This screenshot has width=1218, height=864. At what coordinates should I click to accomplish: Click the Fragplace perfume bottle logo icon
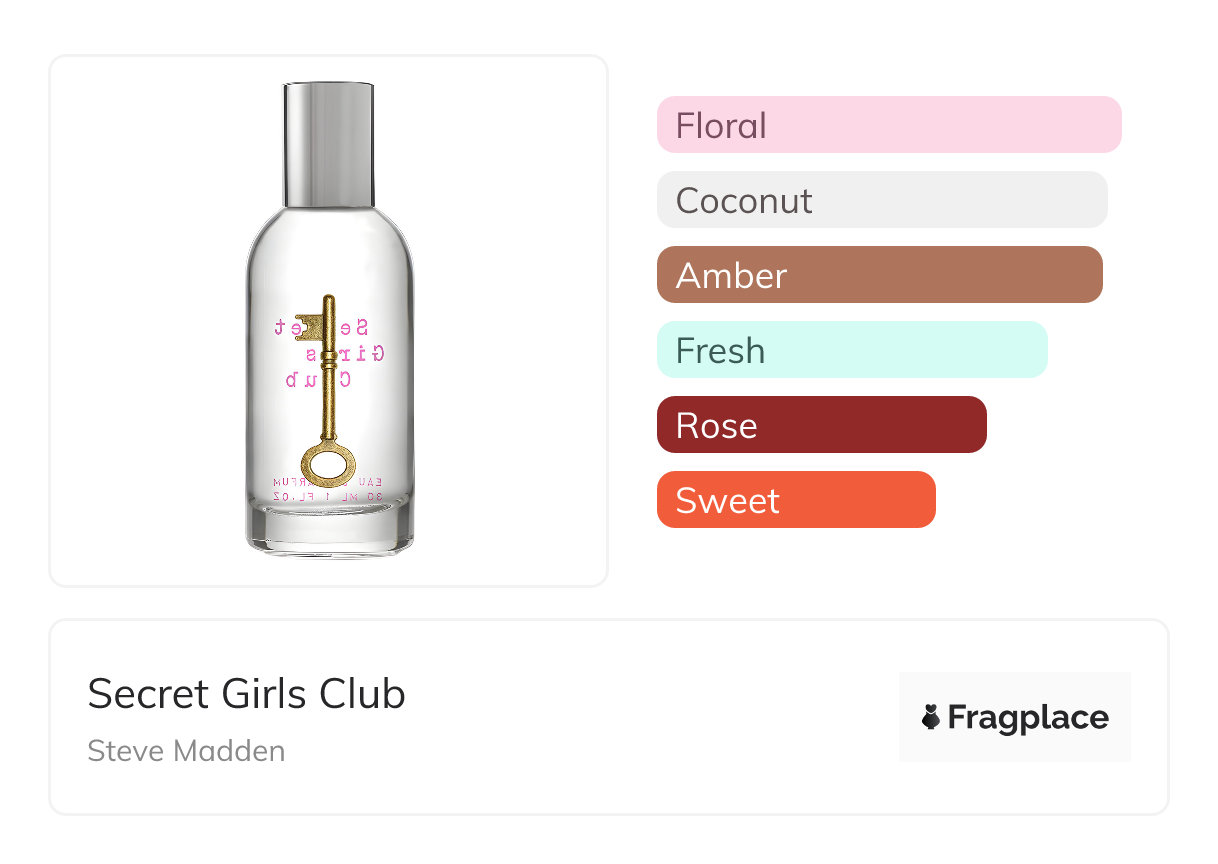click(931, 717)
